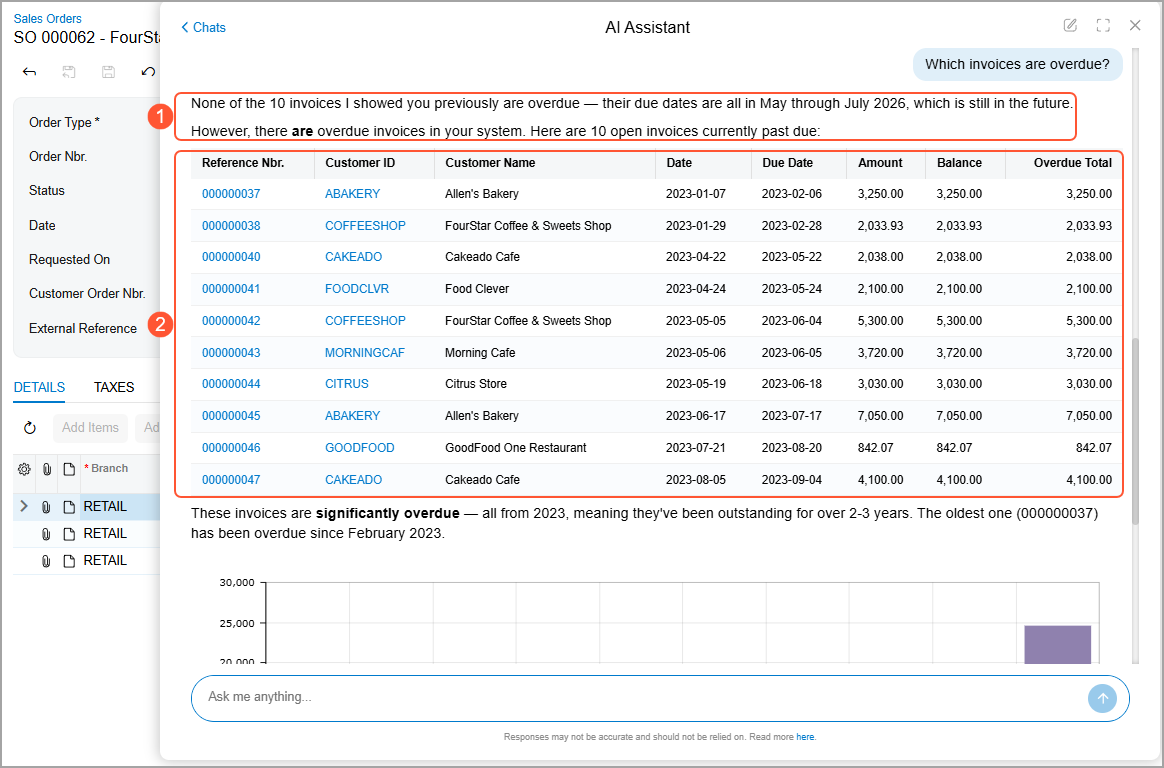The height and width of the screenshot is (768, 1164).
Task: Click the back arrow on Sales Orders toolbar
Action: tap(30, 72)
